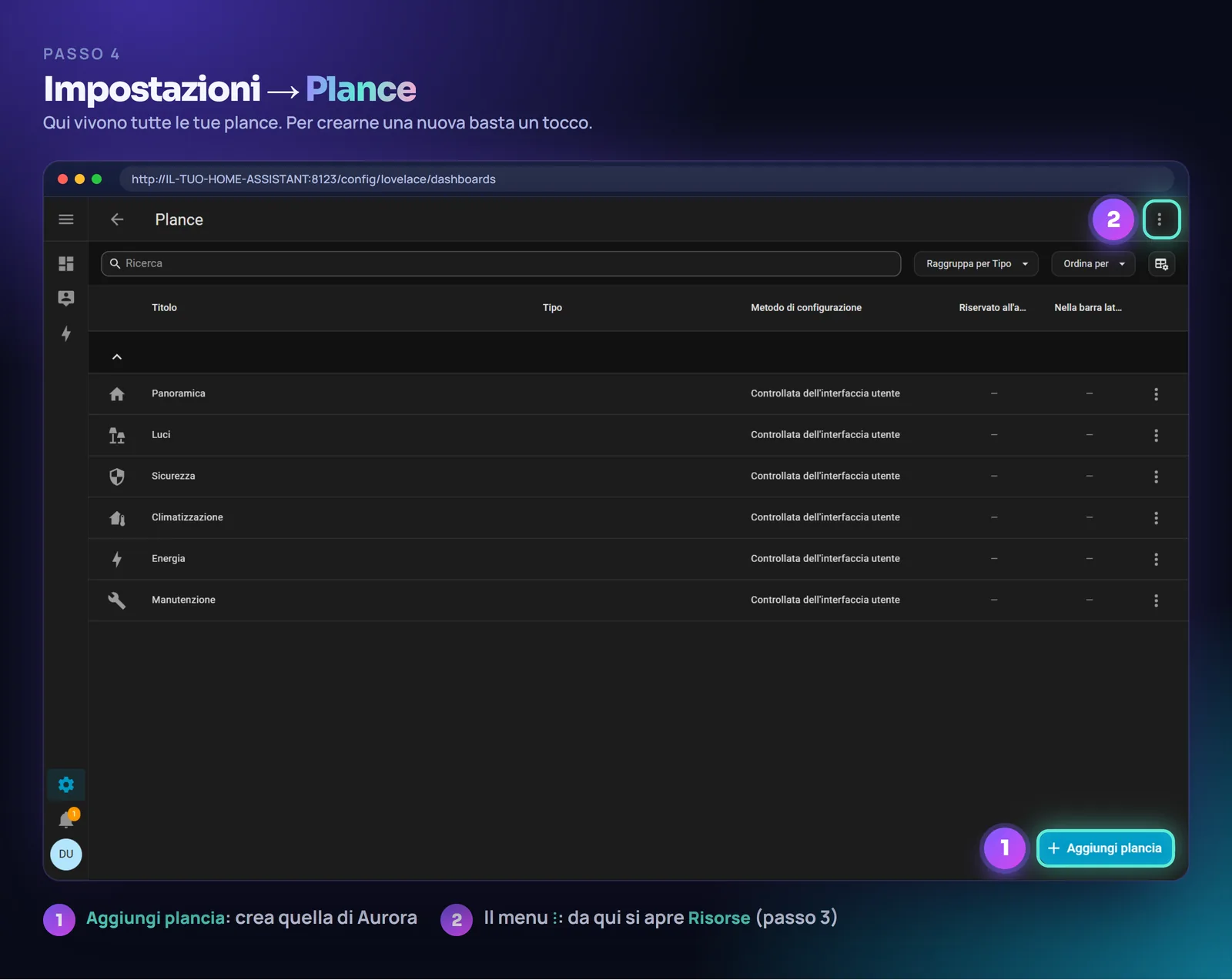The height and width of the screenshot is (980, 1232).
Task: Open table column settings icon
Action: 1161,264
